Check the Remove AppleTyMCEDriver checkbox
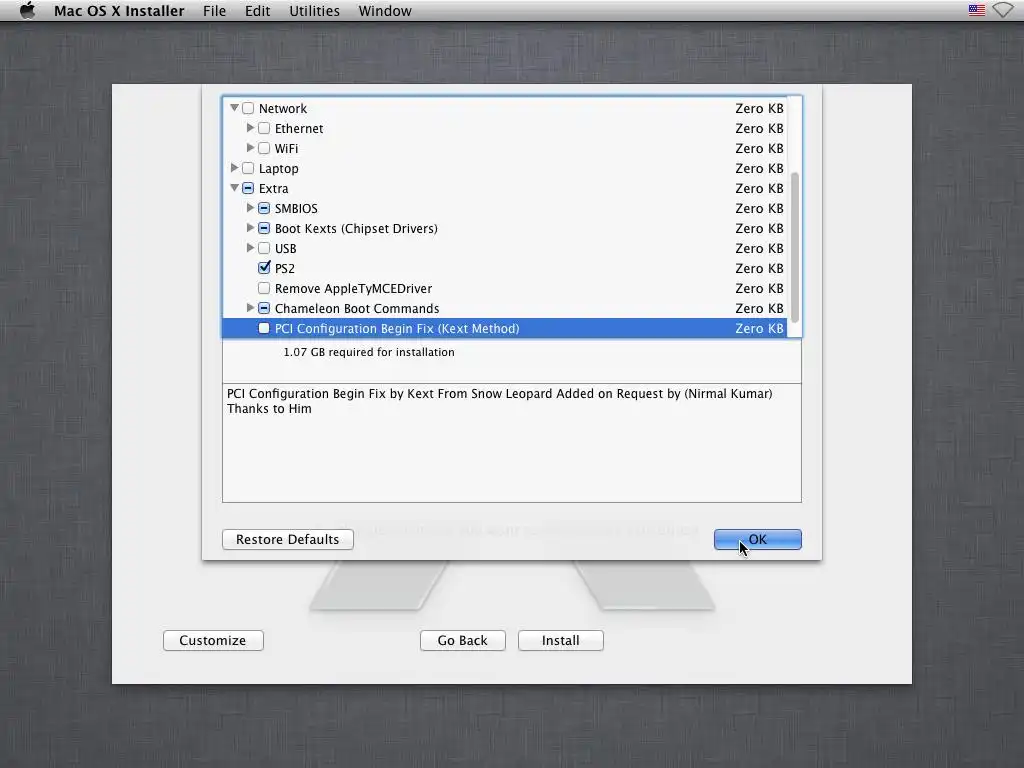Image resolution: width=1024 pixels, height=768 pixels. pos(264,288)
